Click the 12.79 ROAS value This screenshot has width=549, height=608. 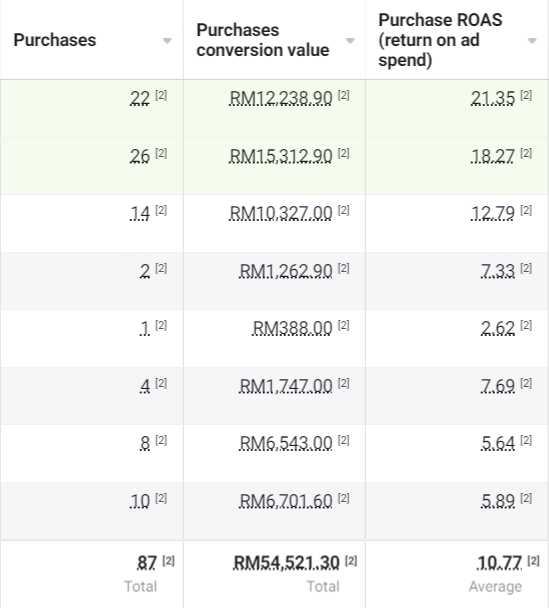click(x=493, y=213)
